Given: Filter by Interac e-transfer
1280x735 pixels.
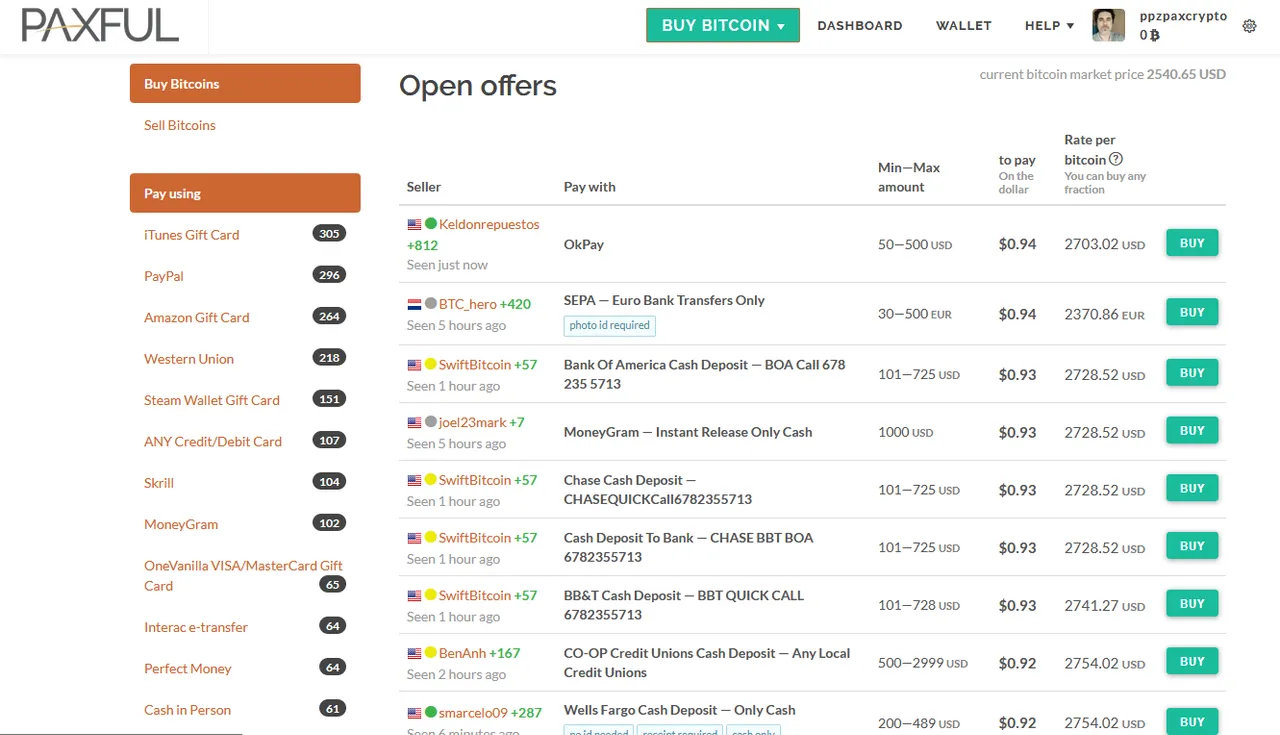Looking at the screenshot, I should [x=196, y=627].
